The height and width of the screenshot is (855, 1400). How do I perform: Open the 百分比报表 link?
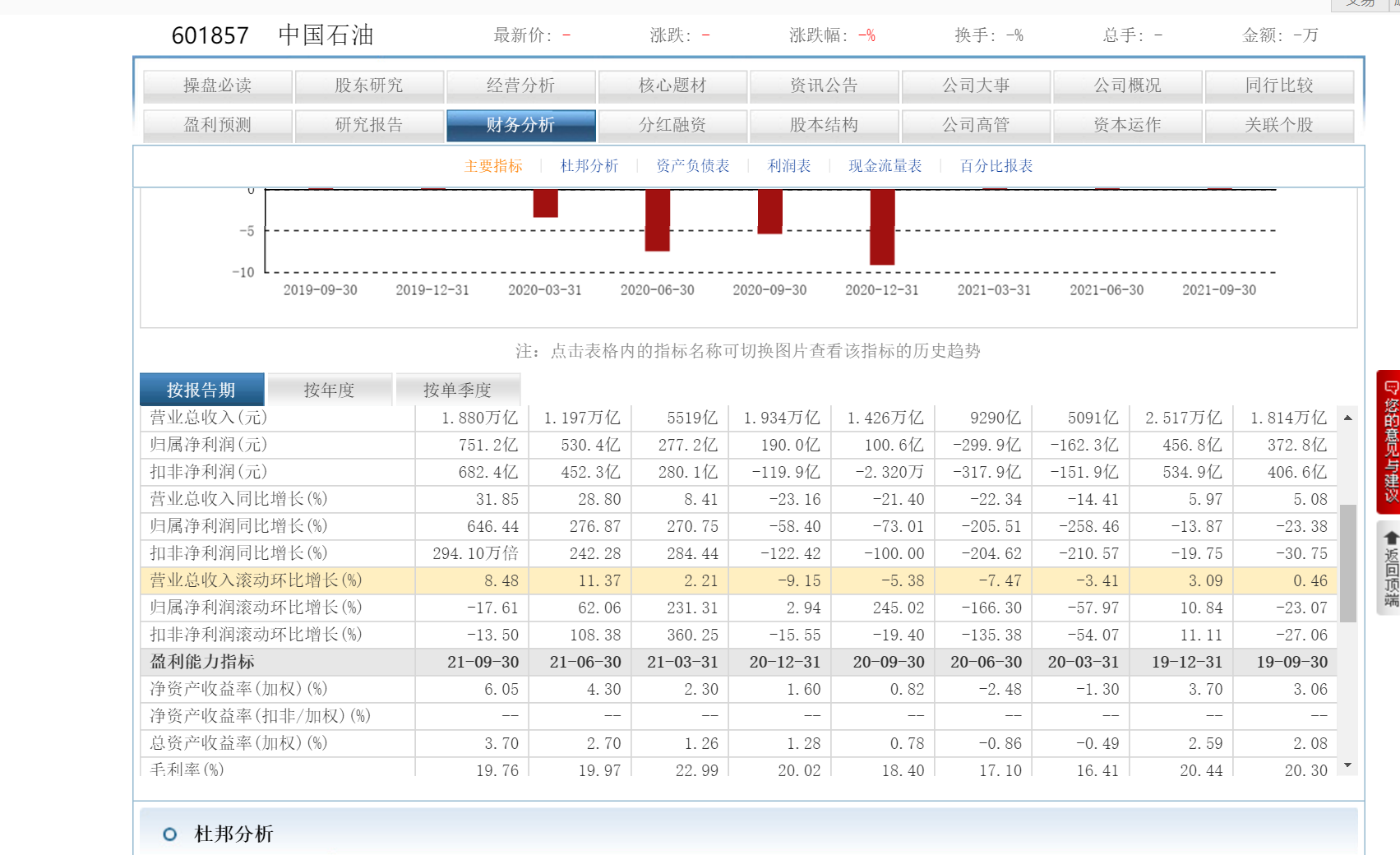[x=996, y=166]
